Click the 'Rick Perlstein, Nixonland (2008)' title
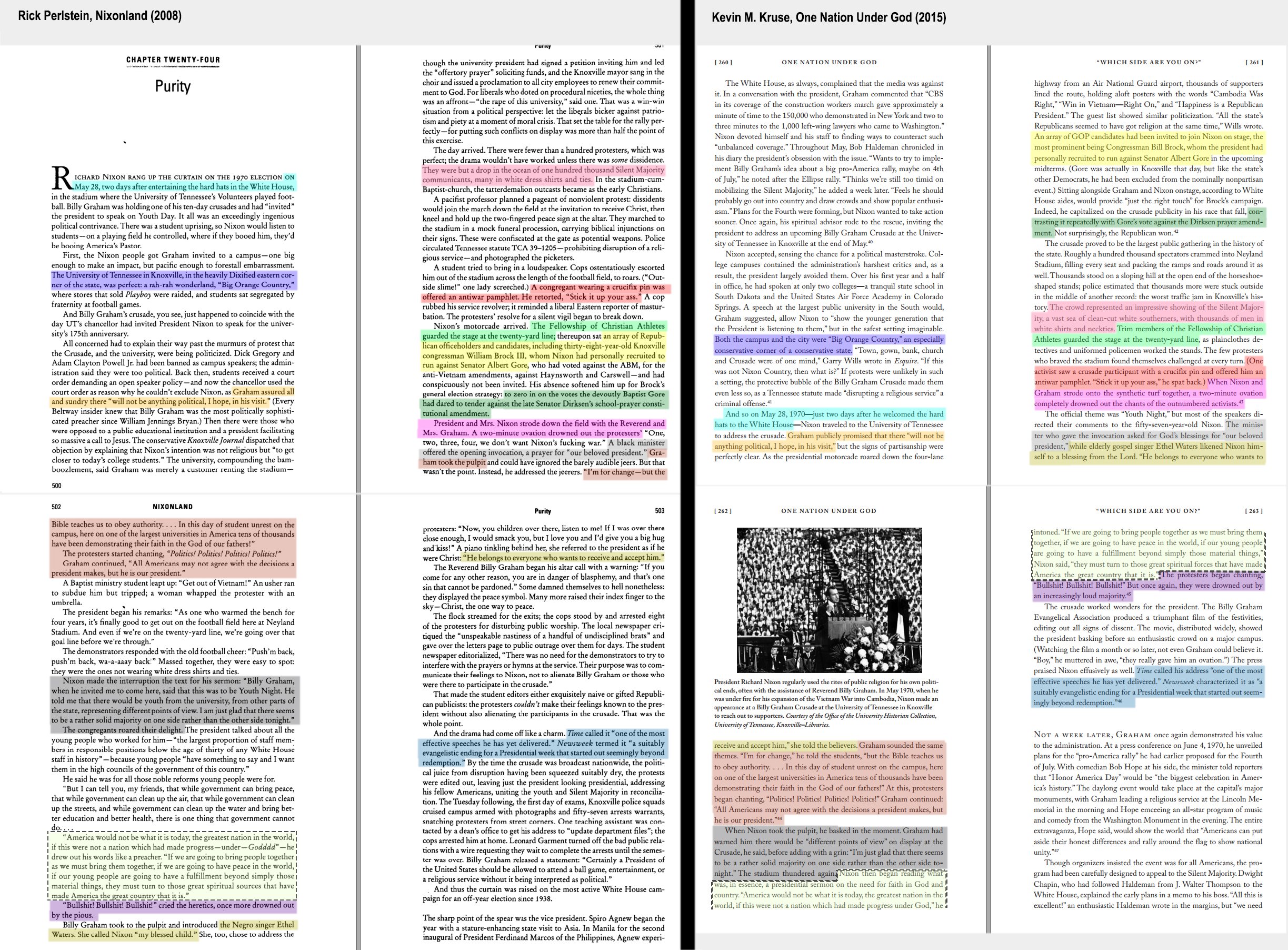 [99, 16]
